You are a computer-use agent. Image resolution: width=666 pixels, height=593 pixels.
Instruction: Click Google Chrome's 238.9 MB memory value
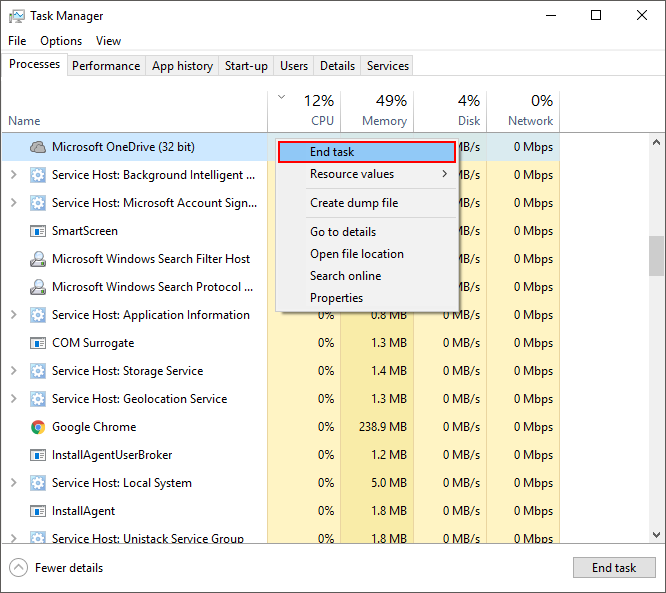click(383, 427)
